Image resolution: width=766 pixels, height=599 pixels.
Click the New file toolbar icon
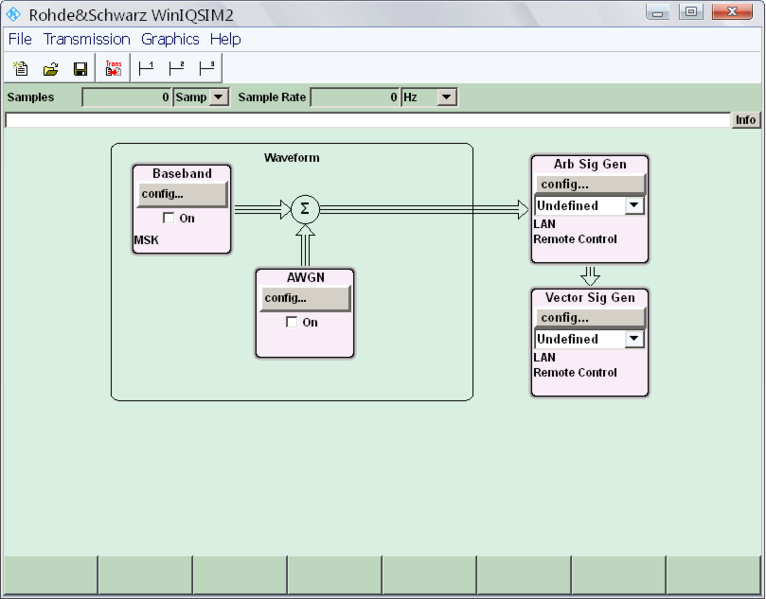point(20,69)
